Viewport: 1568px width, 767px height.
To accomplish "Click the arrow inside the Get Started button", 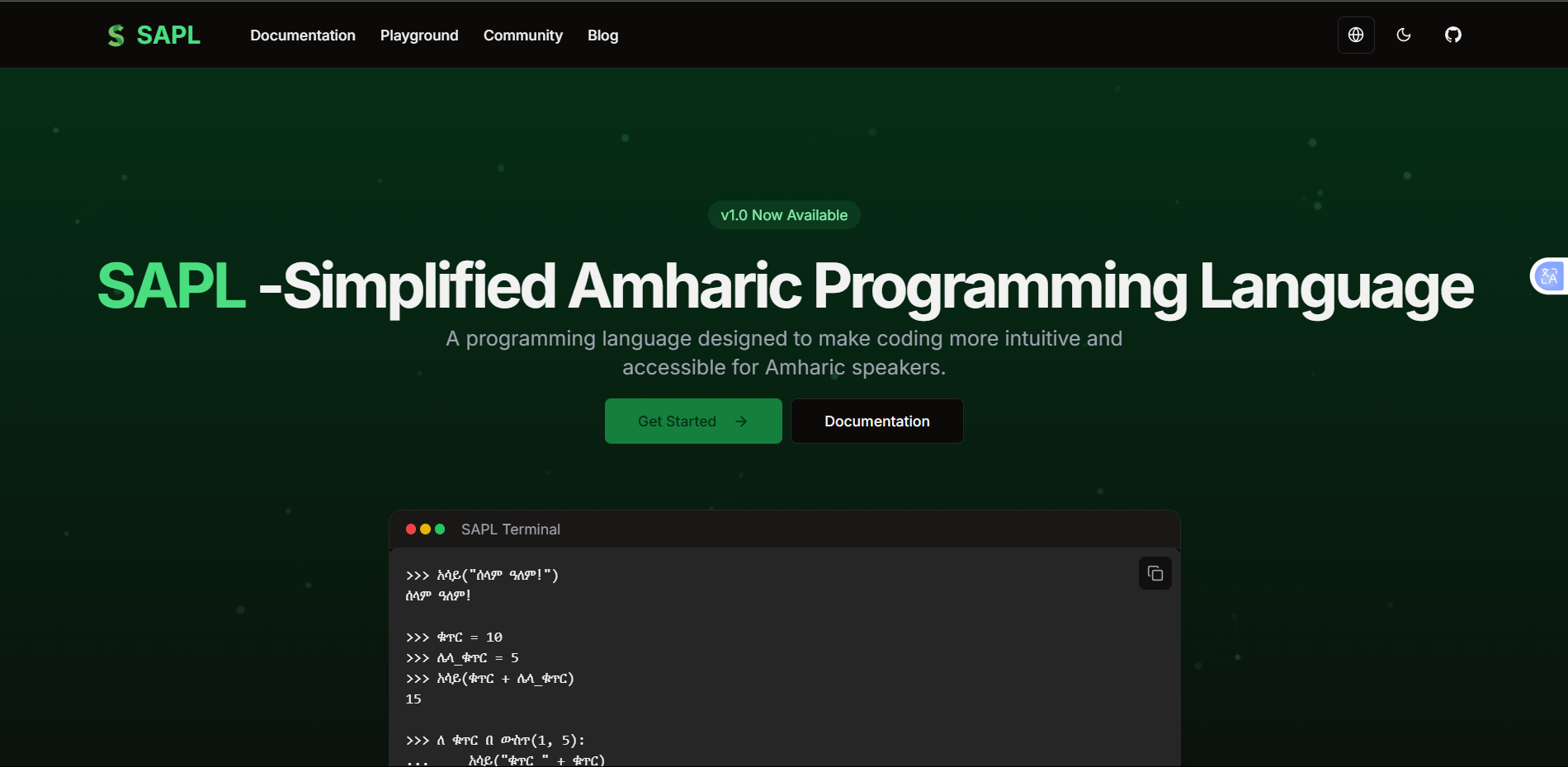I will [741, 421].
